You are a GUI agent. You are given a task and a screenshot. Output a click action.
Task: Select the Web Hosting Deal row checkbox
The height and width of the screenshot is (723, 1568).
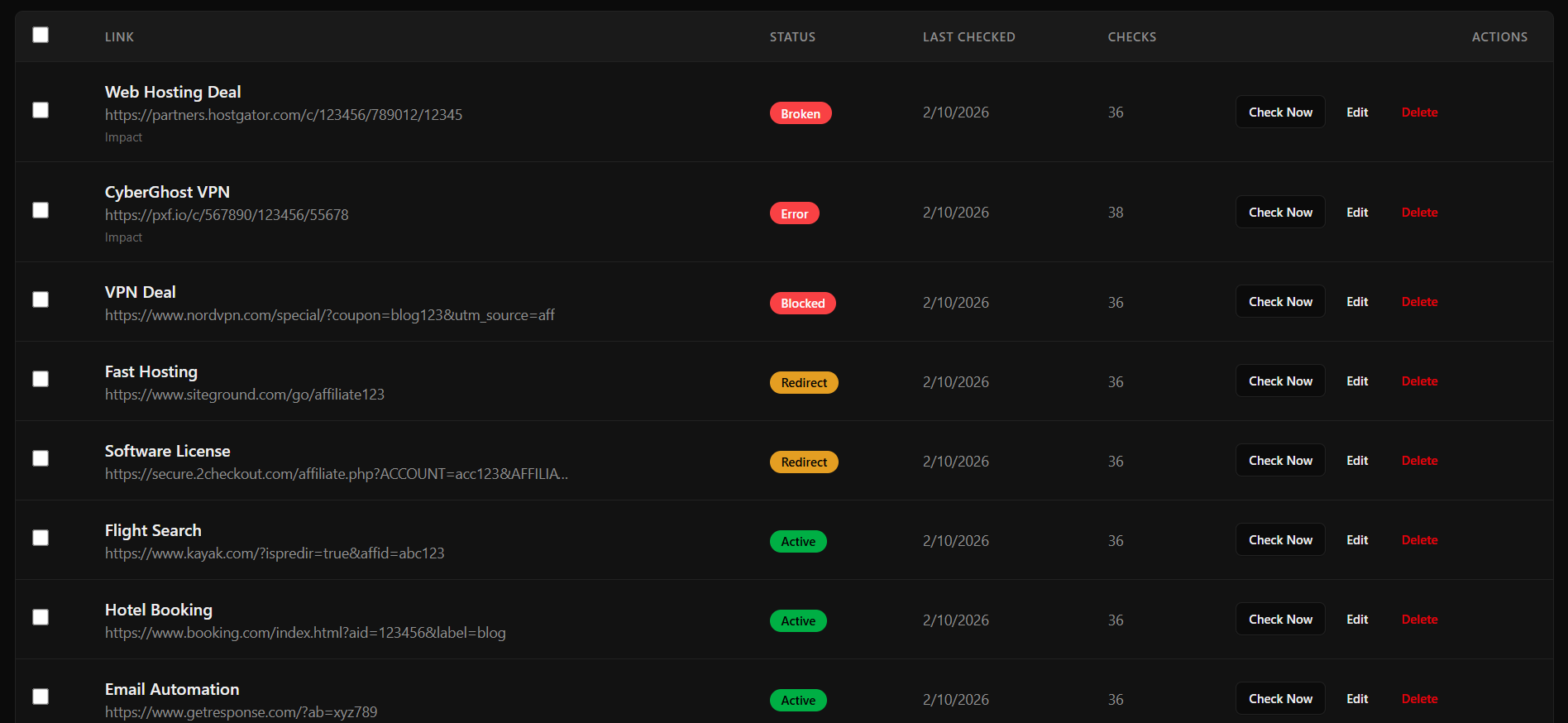(41, 110)
